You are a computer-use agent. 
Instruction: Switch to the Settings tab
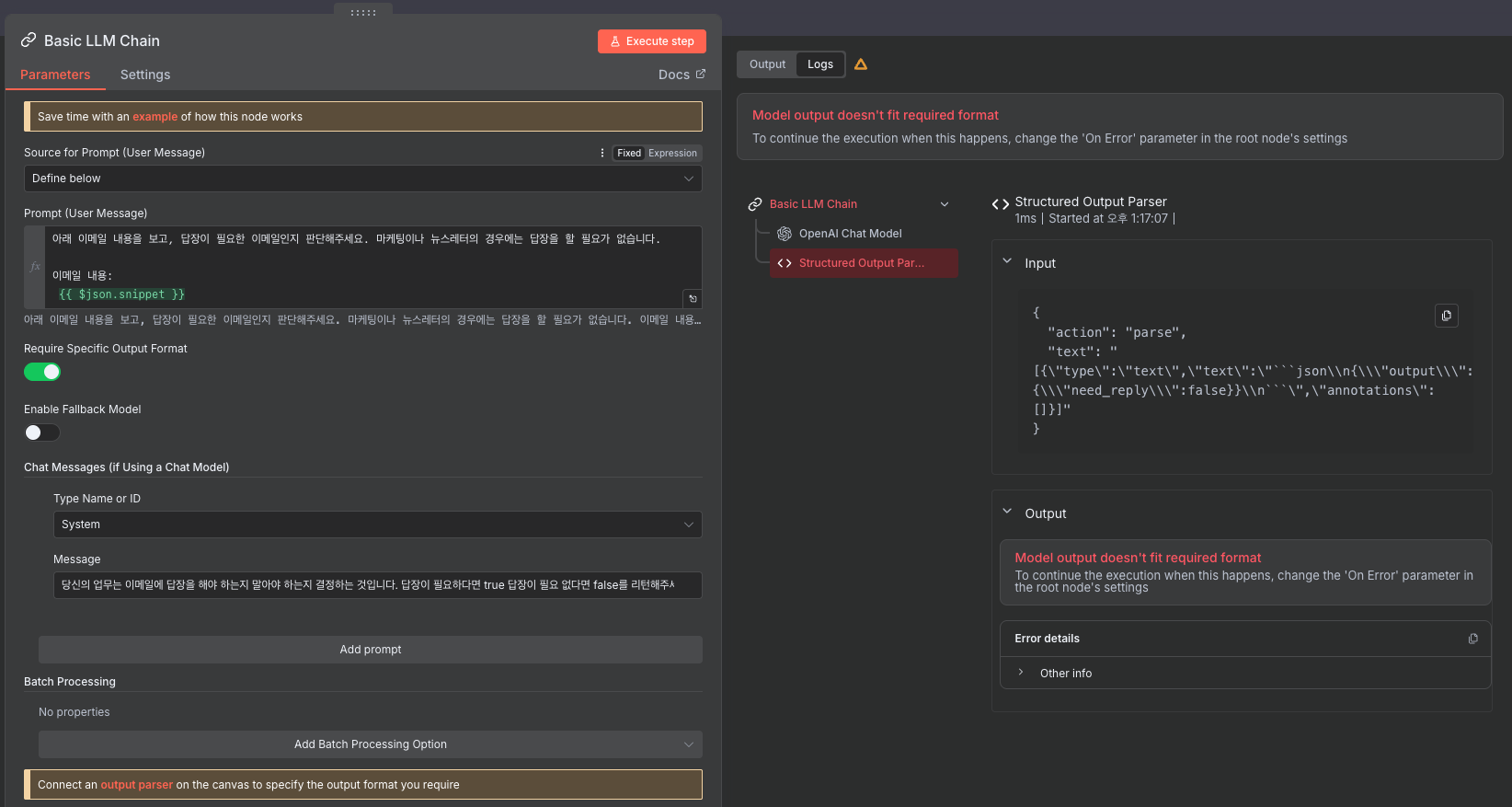pos(145,75)
